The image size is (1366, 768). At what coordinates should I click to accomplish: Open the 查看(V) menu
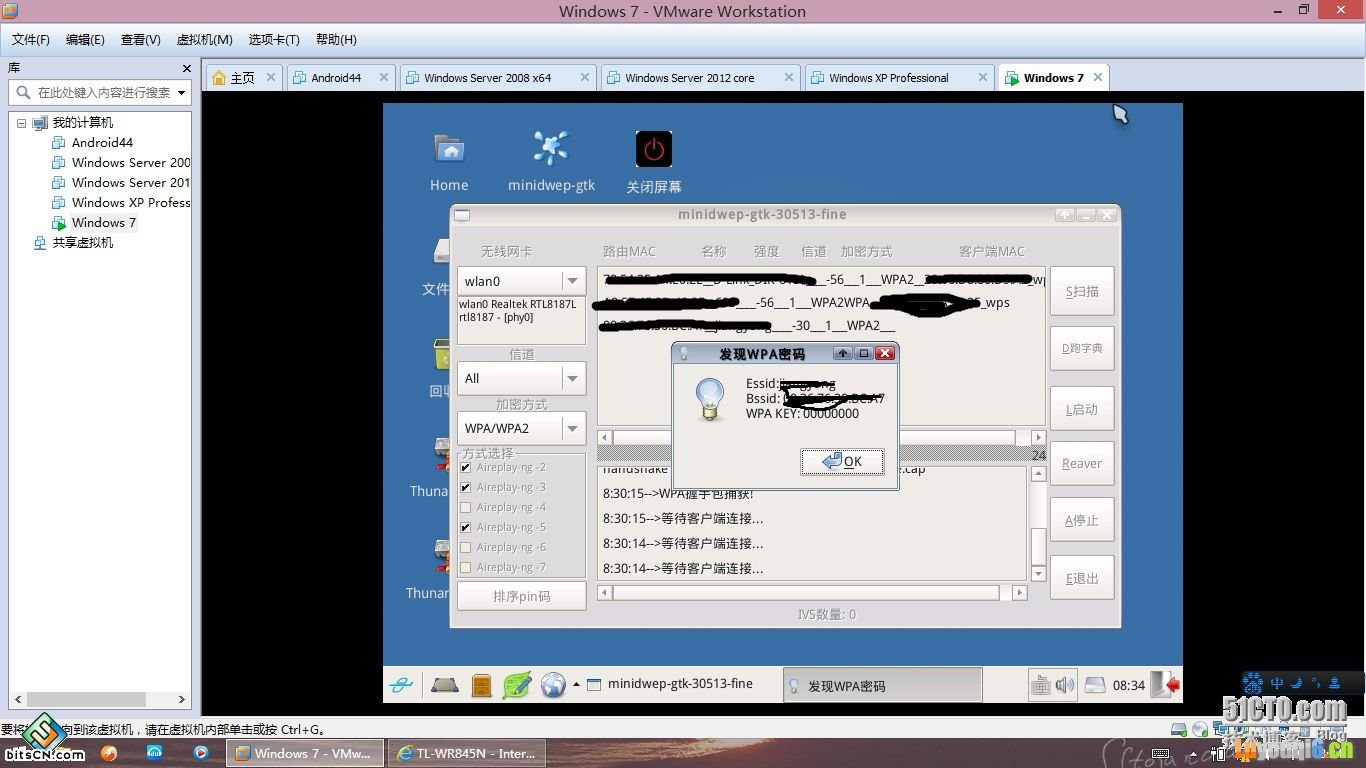pos(140,39)
